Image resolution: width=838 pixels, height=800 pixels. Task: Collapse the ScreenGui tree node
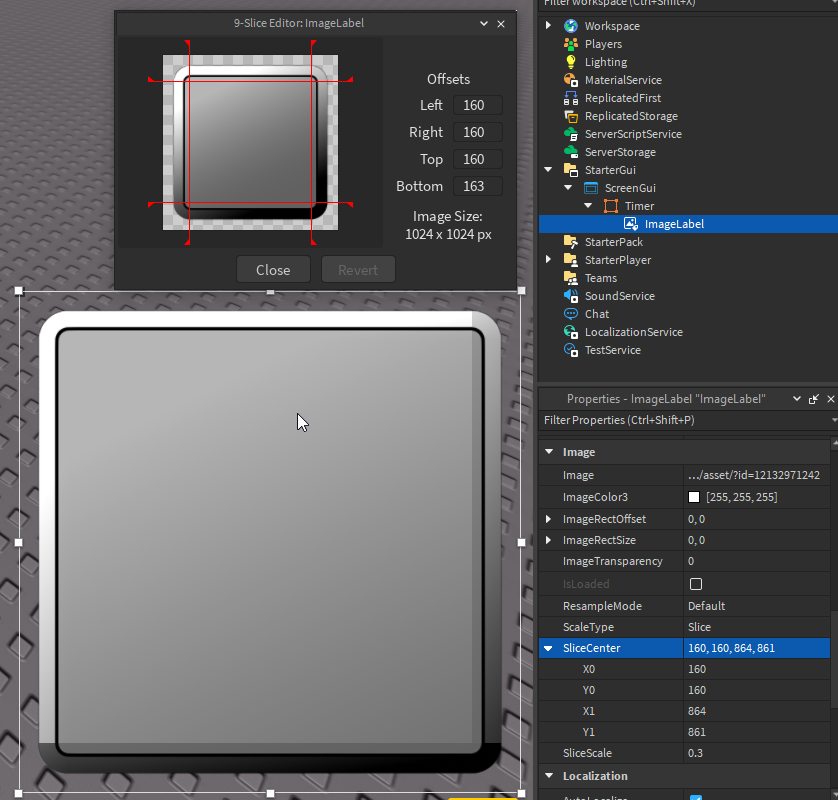[x=568, y=188]
